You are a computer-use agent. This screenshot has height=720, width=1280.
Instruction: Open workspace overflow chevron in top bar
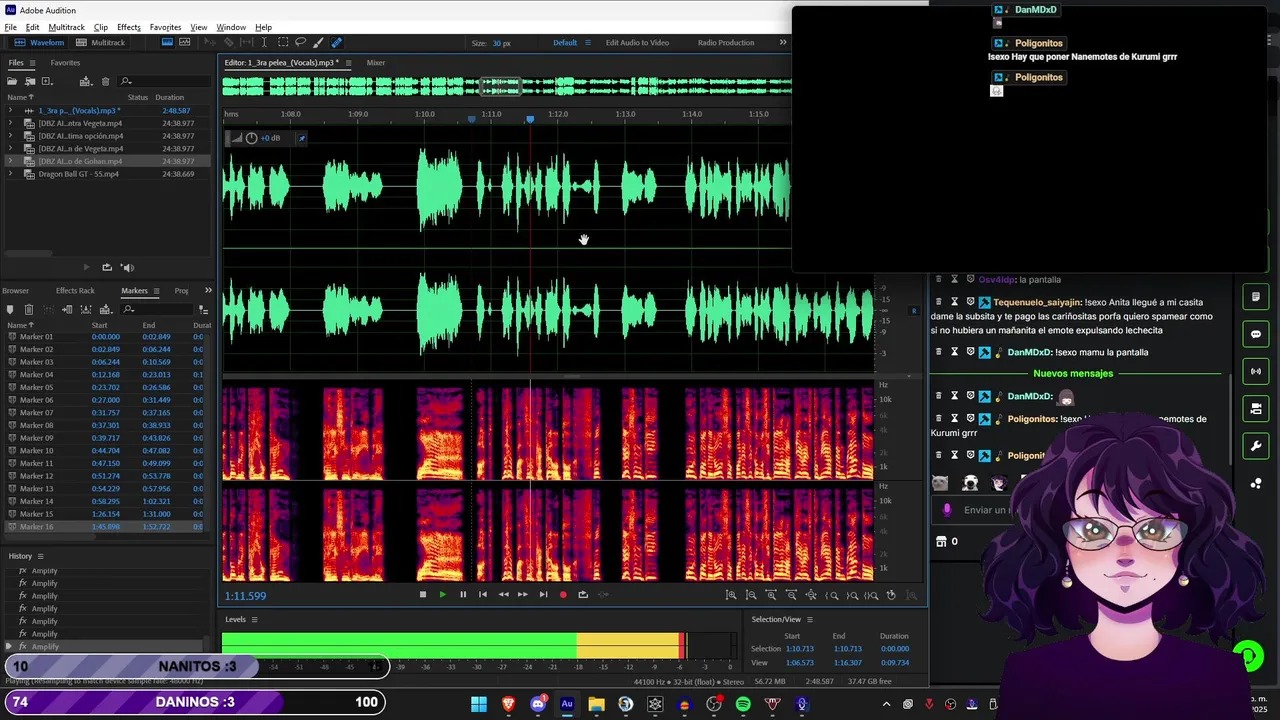[x=783, y=42]
